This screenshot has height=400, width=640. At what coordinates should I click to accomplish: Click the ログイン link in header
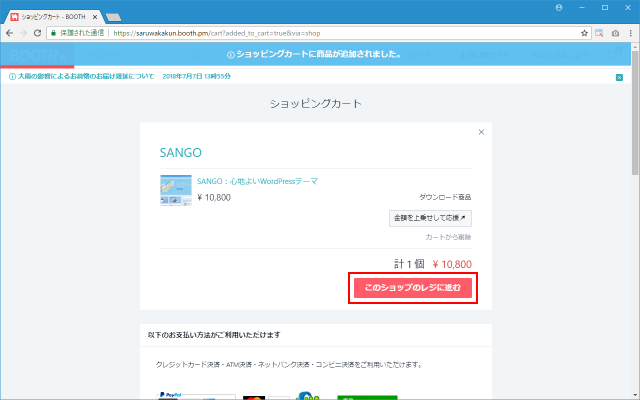coord(424,55)
